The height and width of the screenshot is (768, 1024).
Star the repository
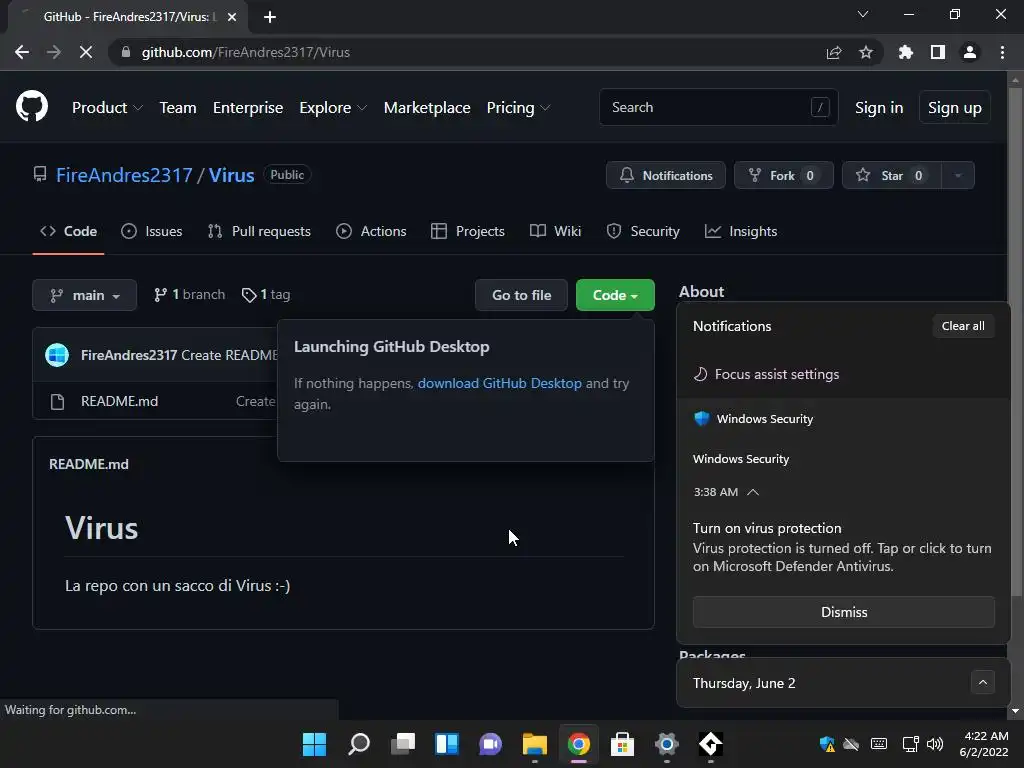point(892,175)
